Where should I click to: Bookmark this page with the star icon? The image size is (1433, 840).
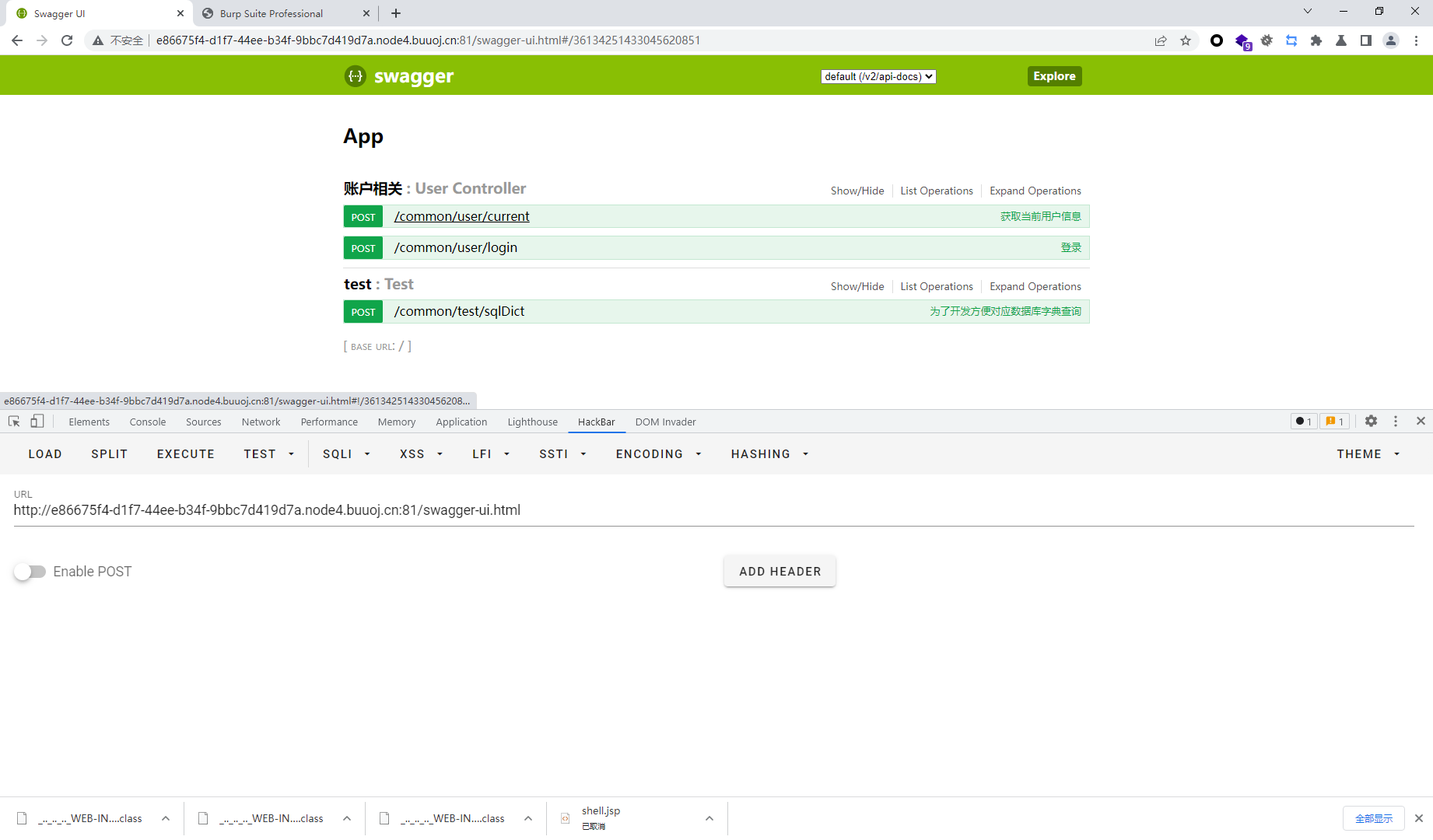coord(1186,40)
